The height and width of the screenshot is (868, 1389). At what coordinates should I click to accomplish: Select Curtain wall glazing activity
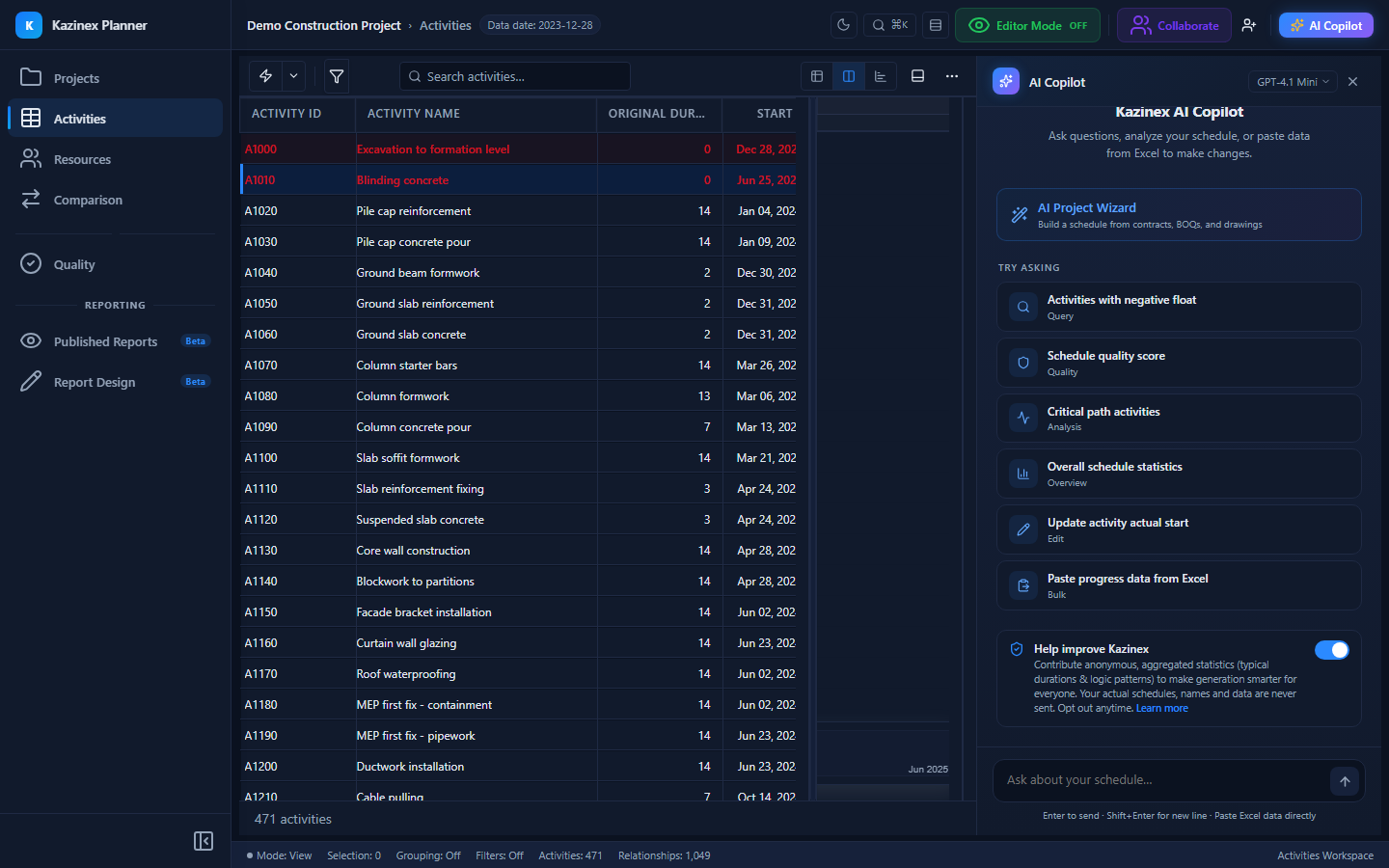pyautogui.click(x=520, y=643)
